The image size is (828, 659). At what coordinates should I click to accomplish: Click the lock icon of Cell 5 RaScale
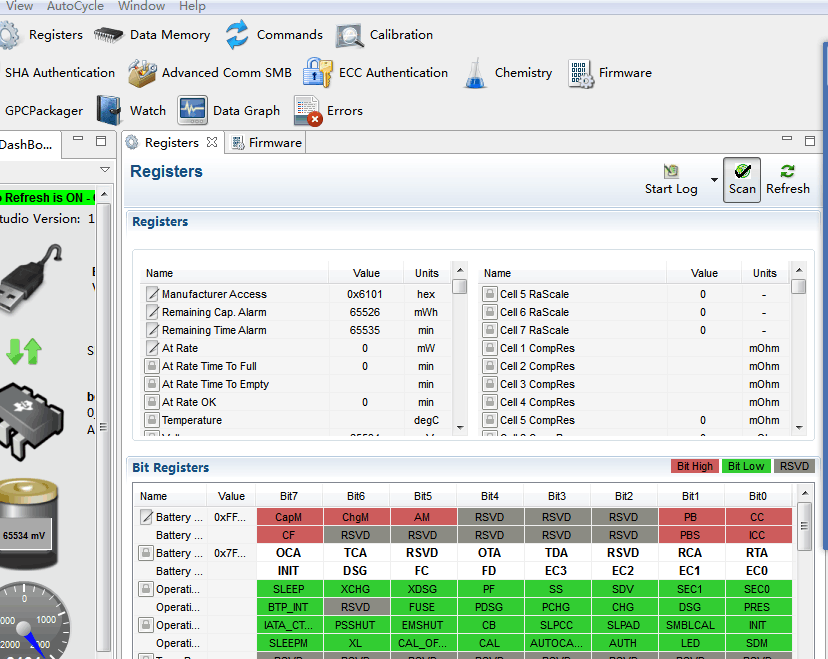coord(490,294)
